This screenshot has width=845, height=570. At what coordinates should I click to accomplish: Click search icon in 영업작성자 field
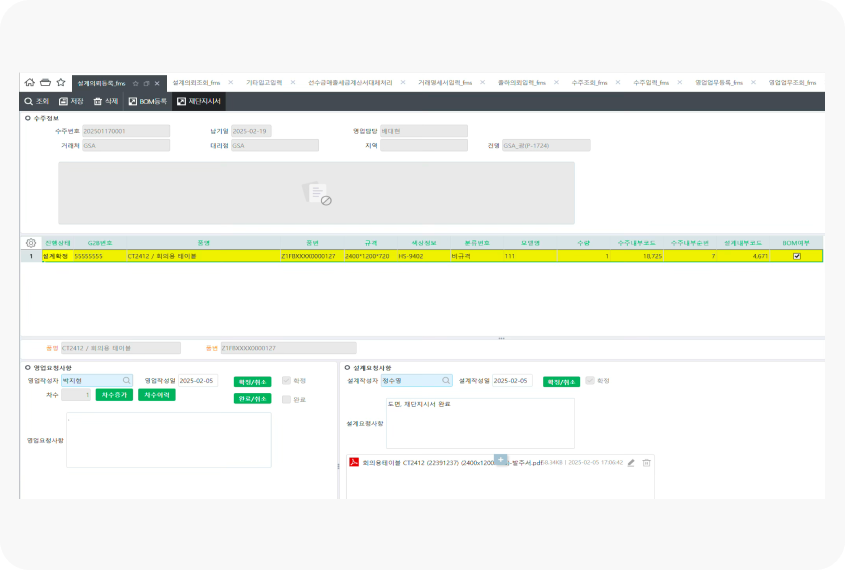point(127,381)
